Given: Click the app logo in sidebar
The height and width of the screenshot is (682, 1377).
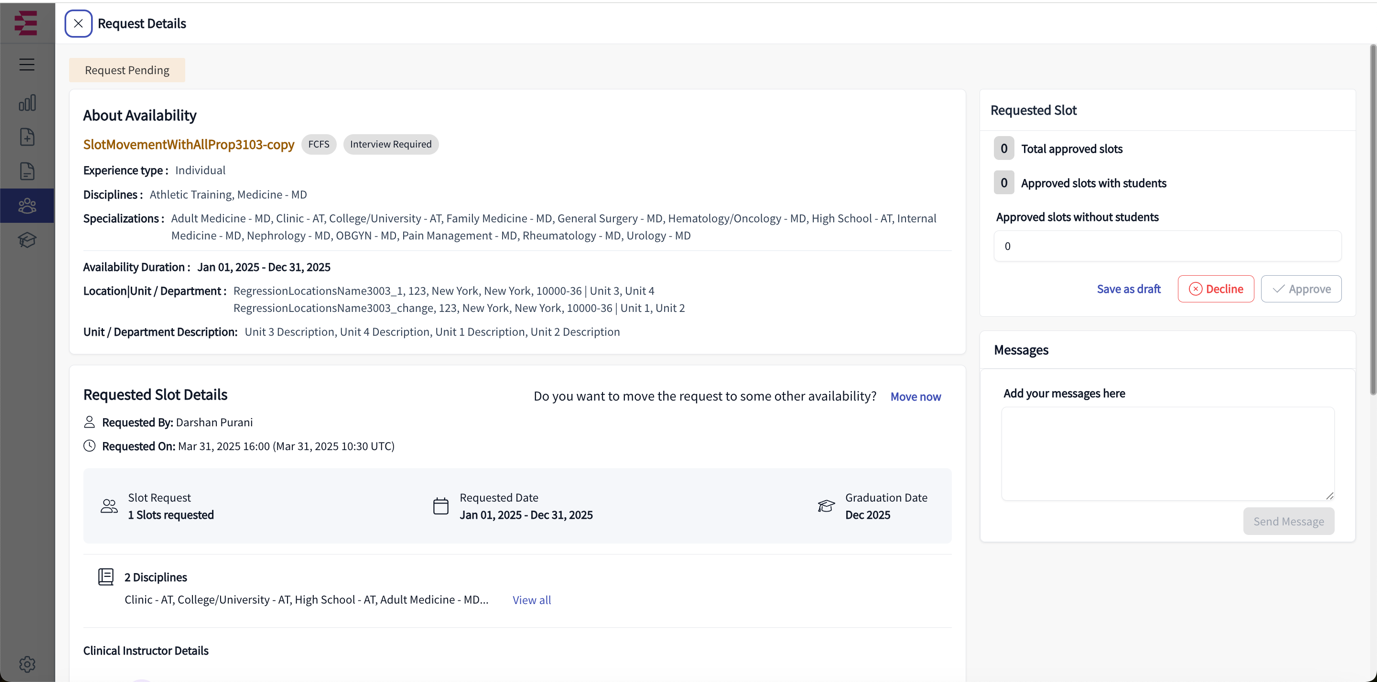Looking at the screenshot, I should (26, 23).
